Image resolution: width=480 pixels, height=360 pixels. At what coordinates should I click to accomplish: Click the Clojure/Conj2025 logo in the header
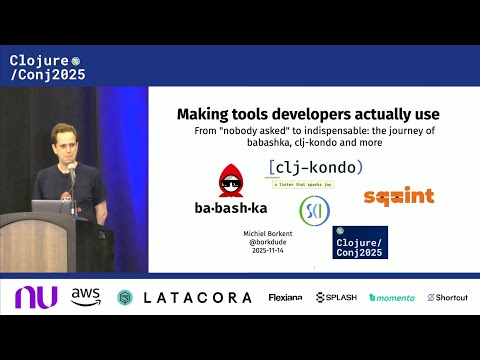click(x=47, y=68)
